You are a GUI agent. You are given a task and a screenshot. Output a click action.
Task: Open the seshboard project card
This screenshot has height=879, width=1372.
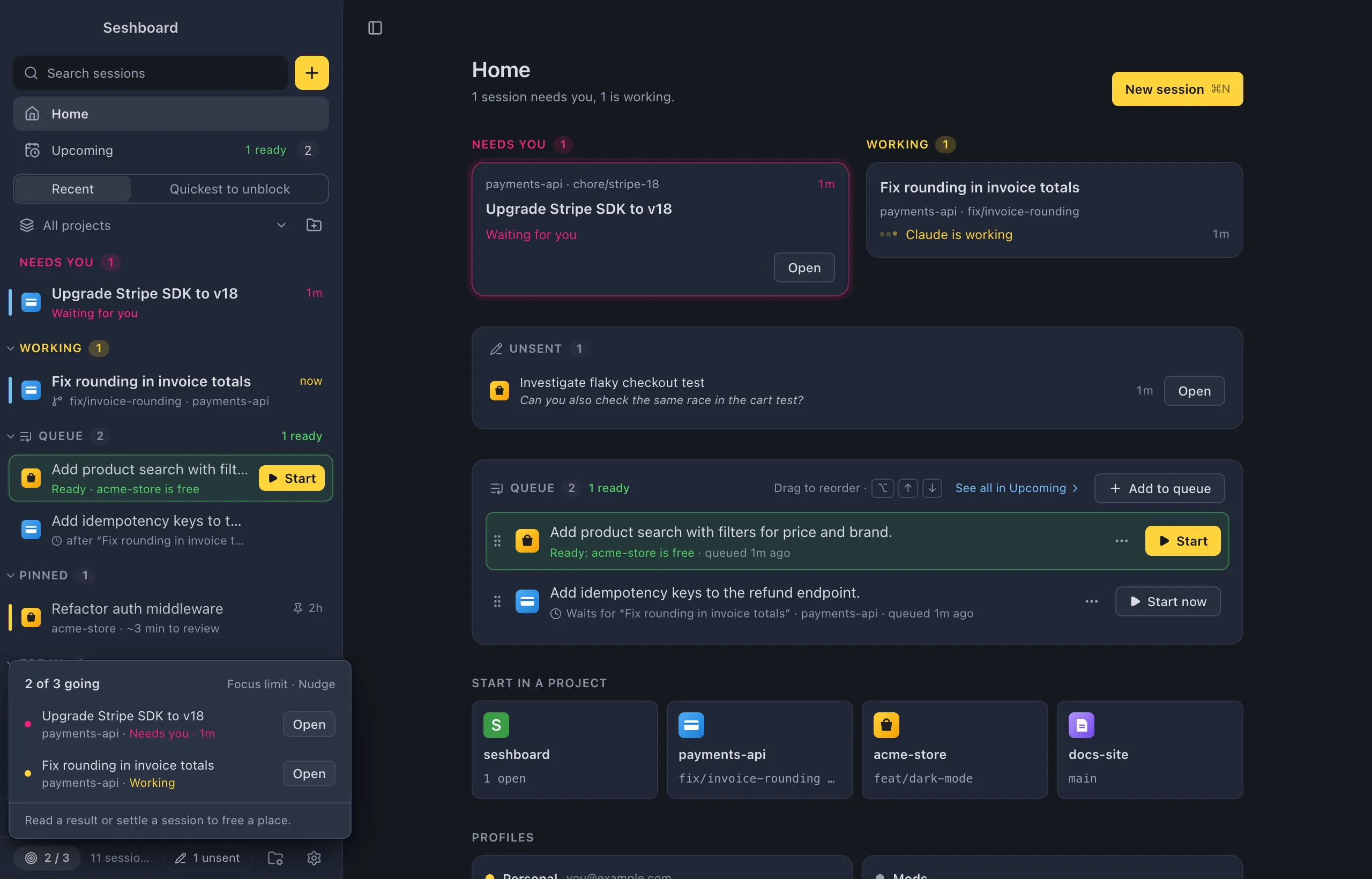pyautogui.click(x=564, y=750)
